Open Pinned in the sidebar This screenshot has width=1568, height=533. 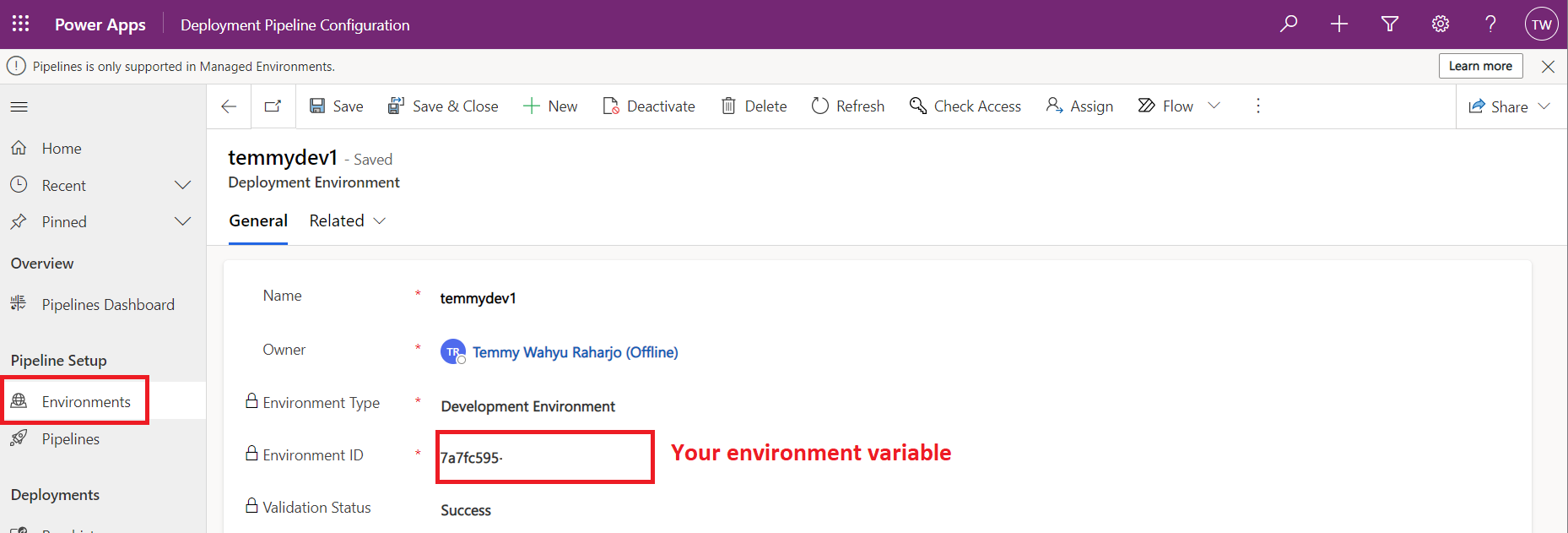coord(64,222)
